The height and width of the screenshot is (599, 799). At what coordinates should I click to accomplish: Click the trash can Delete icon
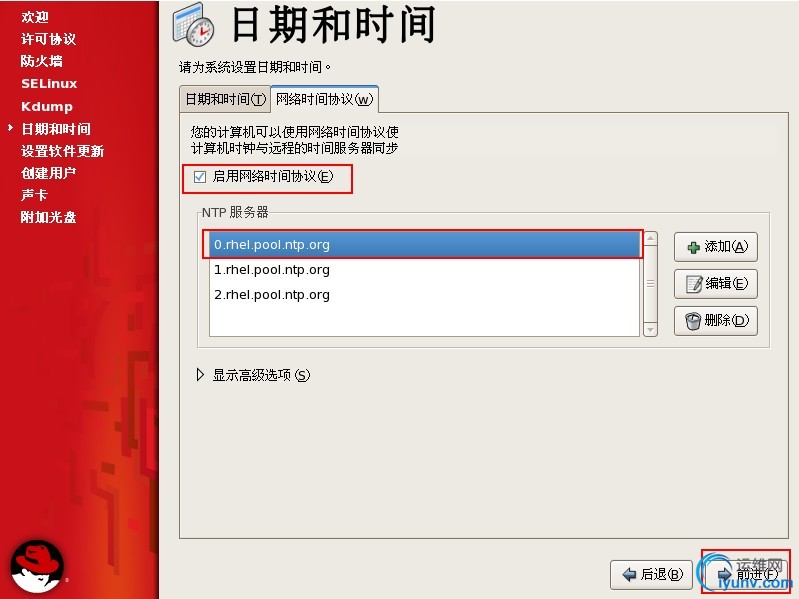(693, 321)
